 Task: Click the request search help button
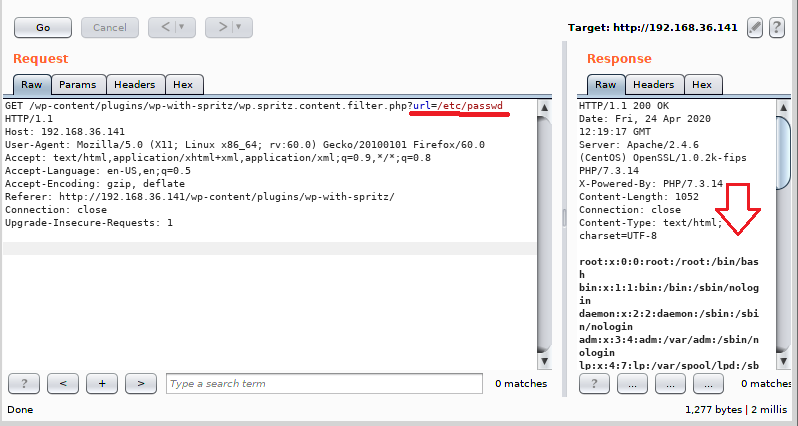point(24,384)
